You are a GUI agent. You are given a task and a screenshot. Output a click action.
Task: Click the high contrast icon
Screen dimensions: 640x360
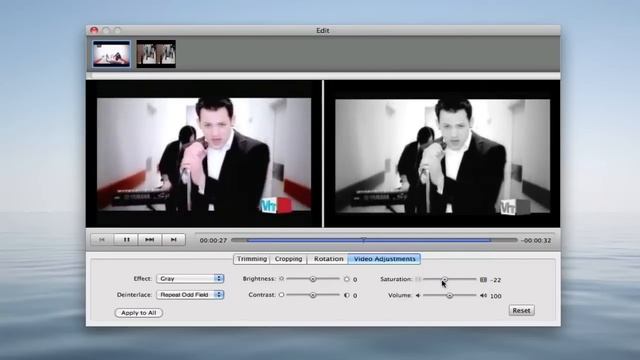(347, 295)
